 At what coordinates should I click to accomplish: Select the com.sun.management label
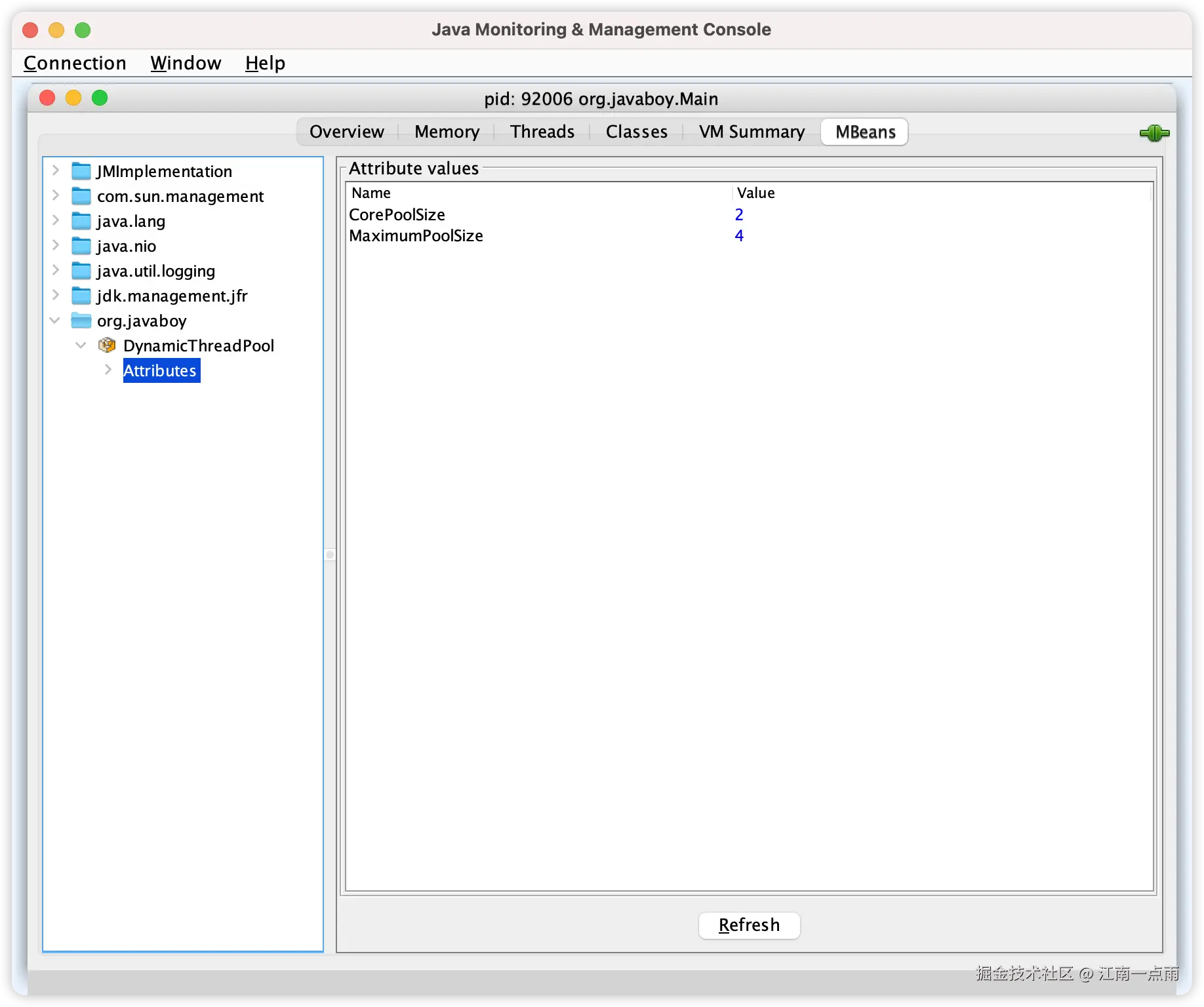click(x=180, y=196)
